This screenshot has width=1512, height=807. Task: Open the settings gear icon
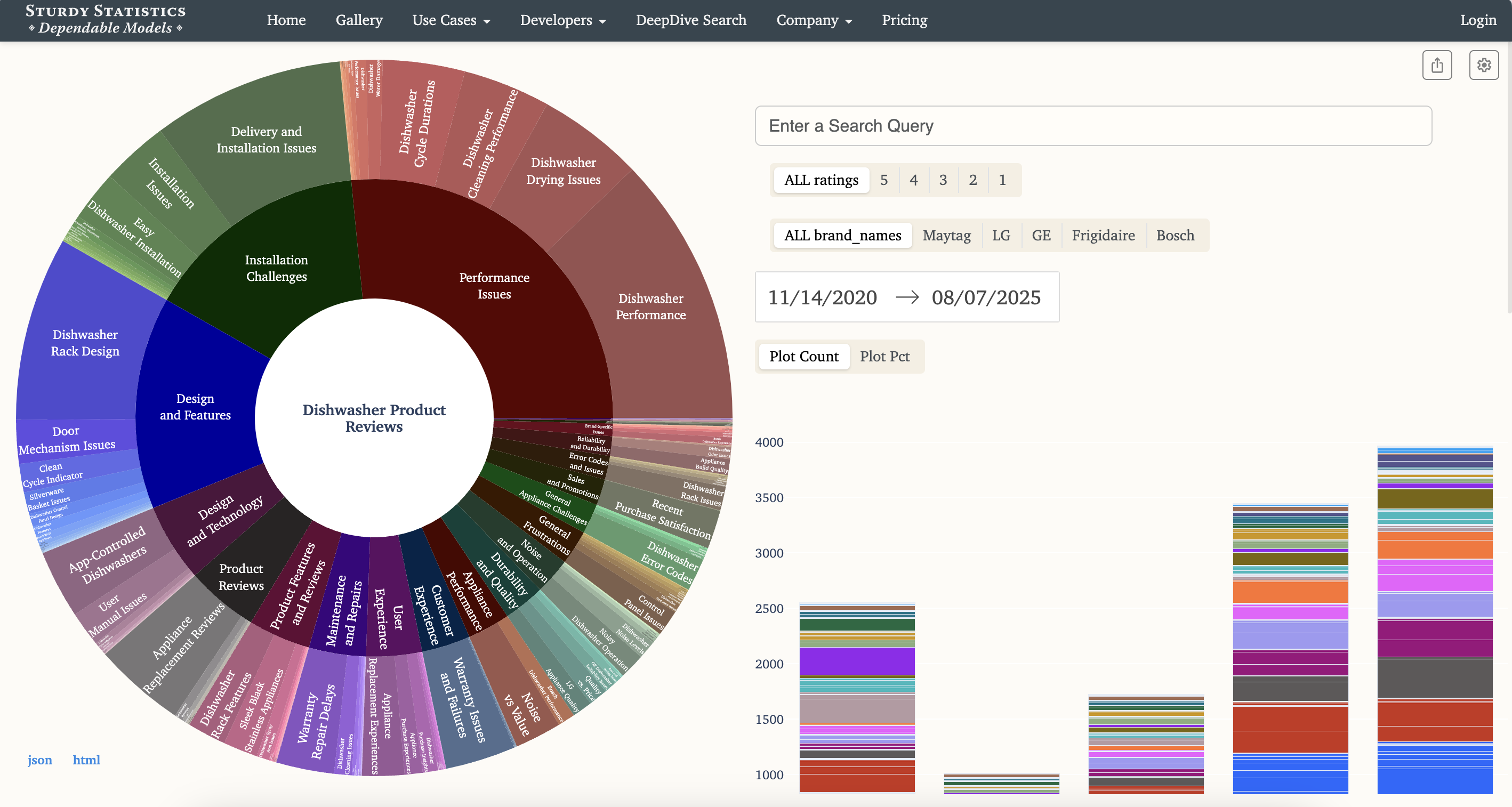(x=1484, y=65)
